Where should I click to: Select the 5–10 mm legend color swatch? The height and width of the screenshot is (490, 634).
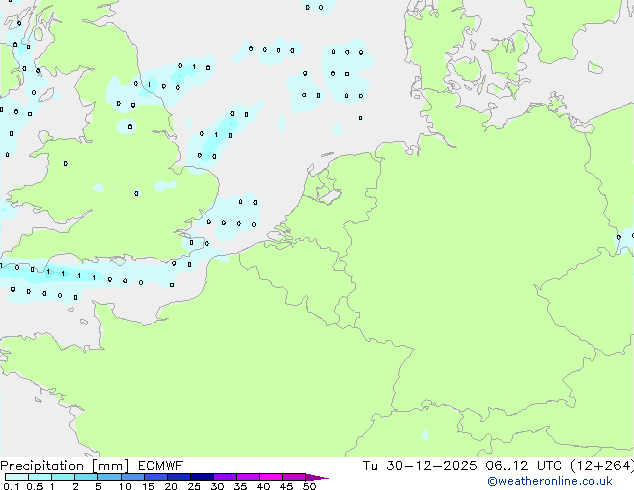pos(110,477)
